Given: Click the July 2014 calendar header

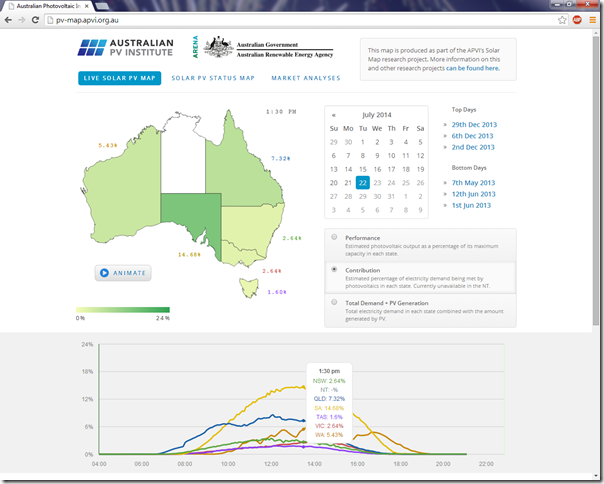Looking at the screenshot, I should tap(376, 115).
